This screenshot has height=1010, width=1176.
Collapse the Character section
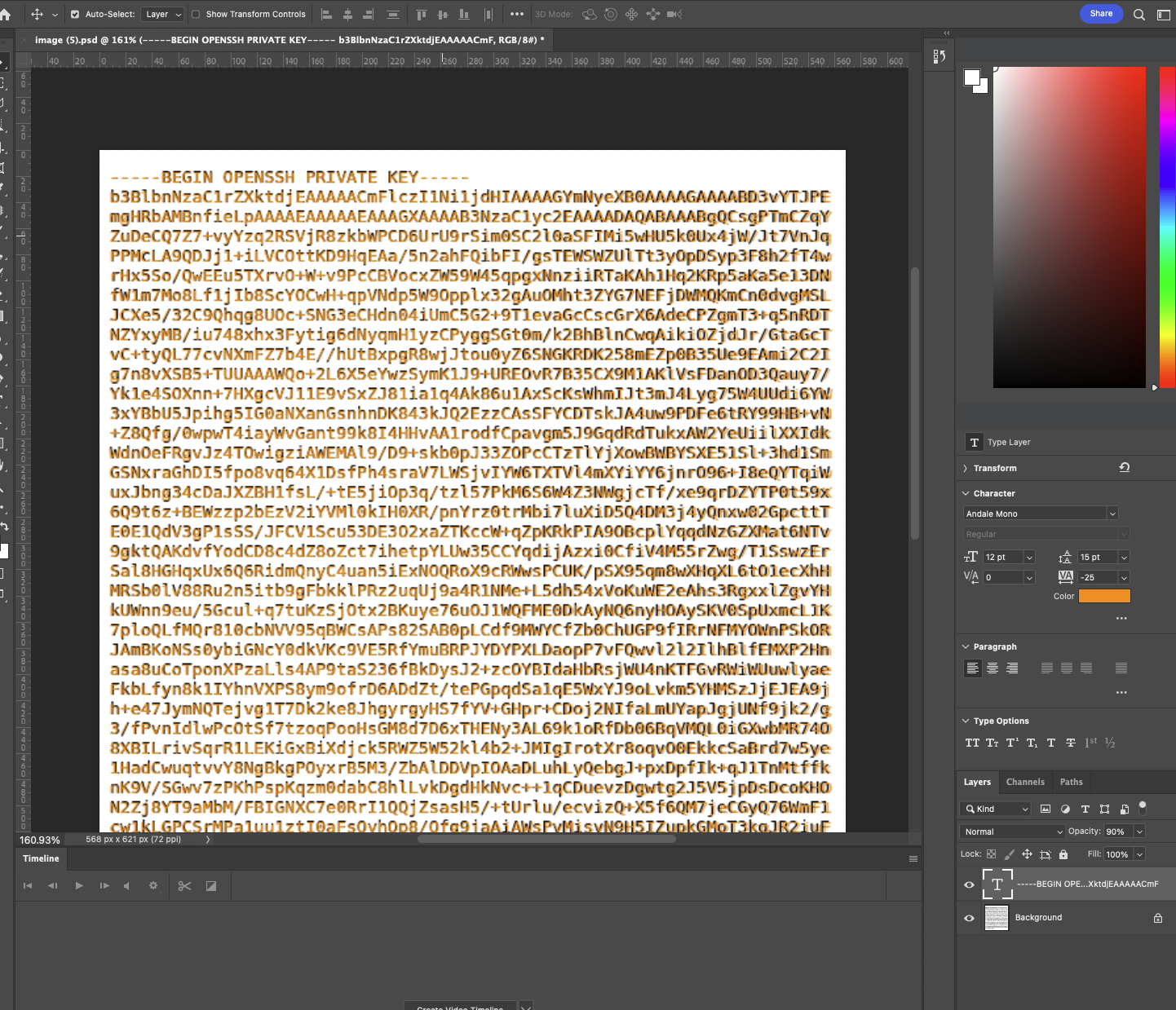(966, 494)
